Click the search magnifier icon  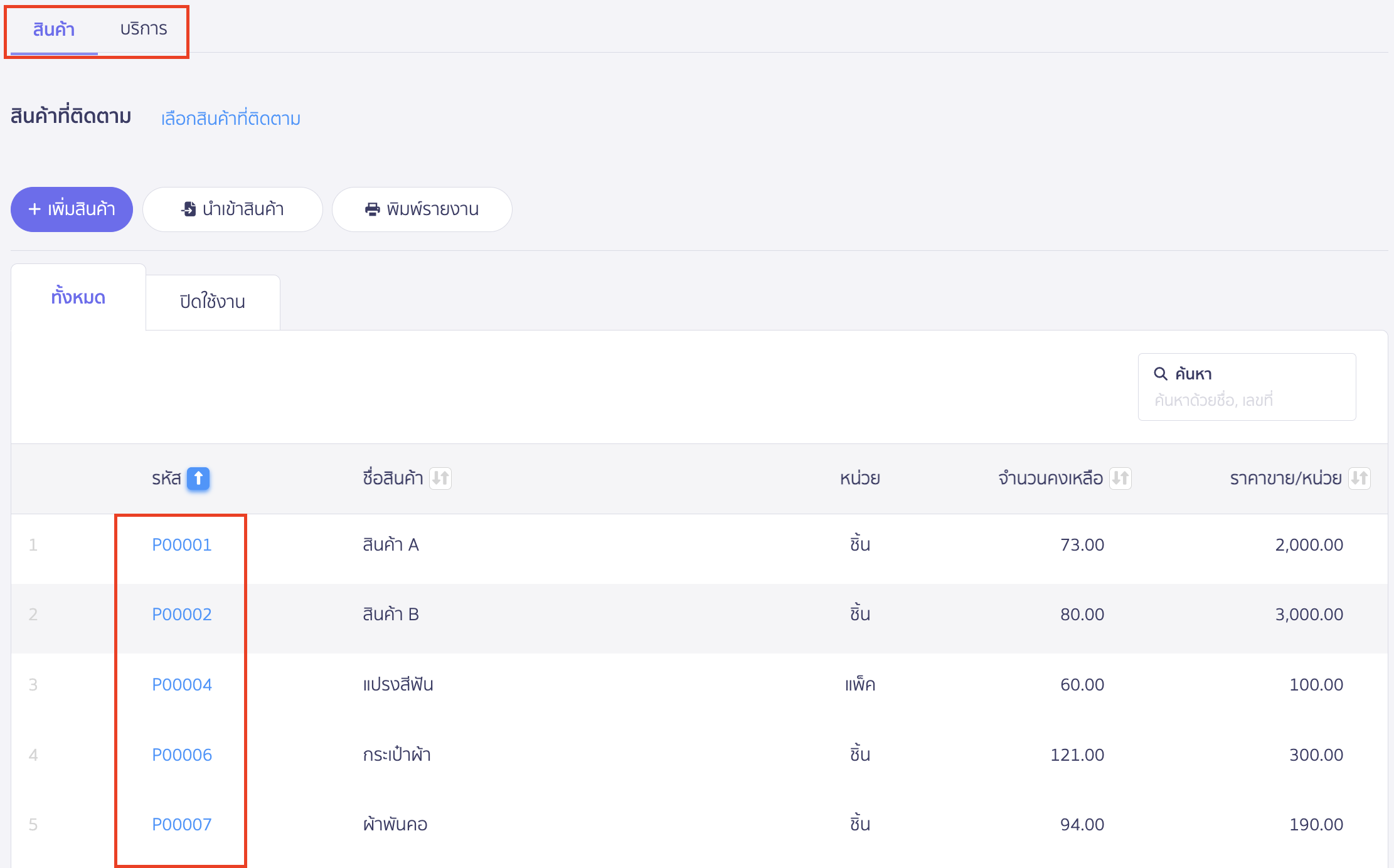[x=1160, y=374]
